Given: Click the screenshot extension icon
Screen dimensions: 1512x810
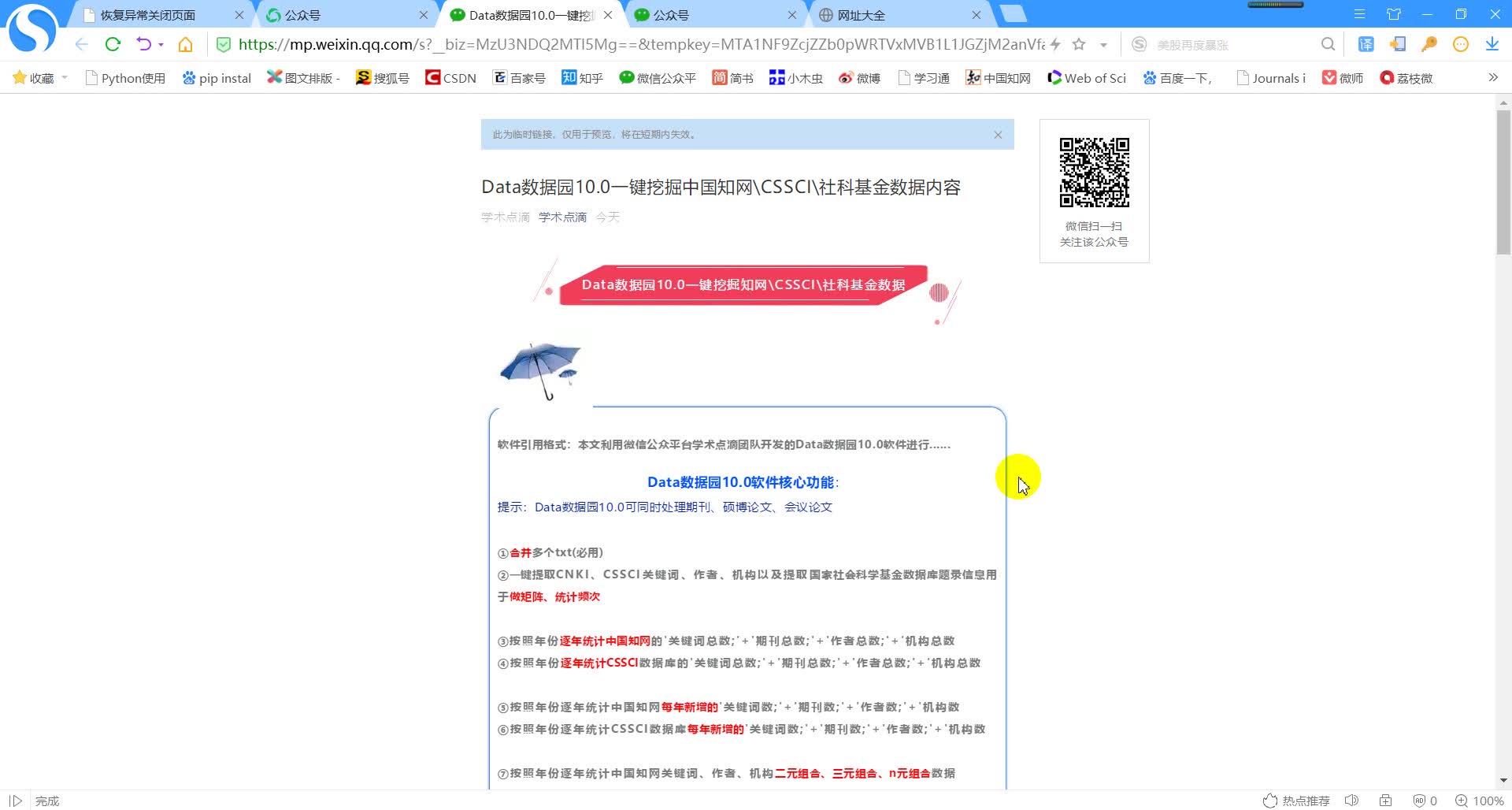Looking at the screenshot, I should pos(1398,45).
